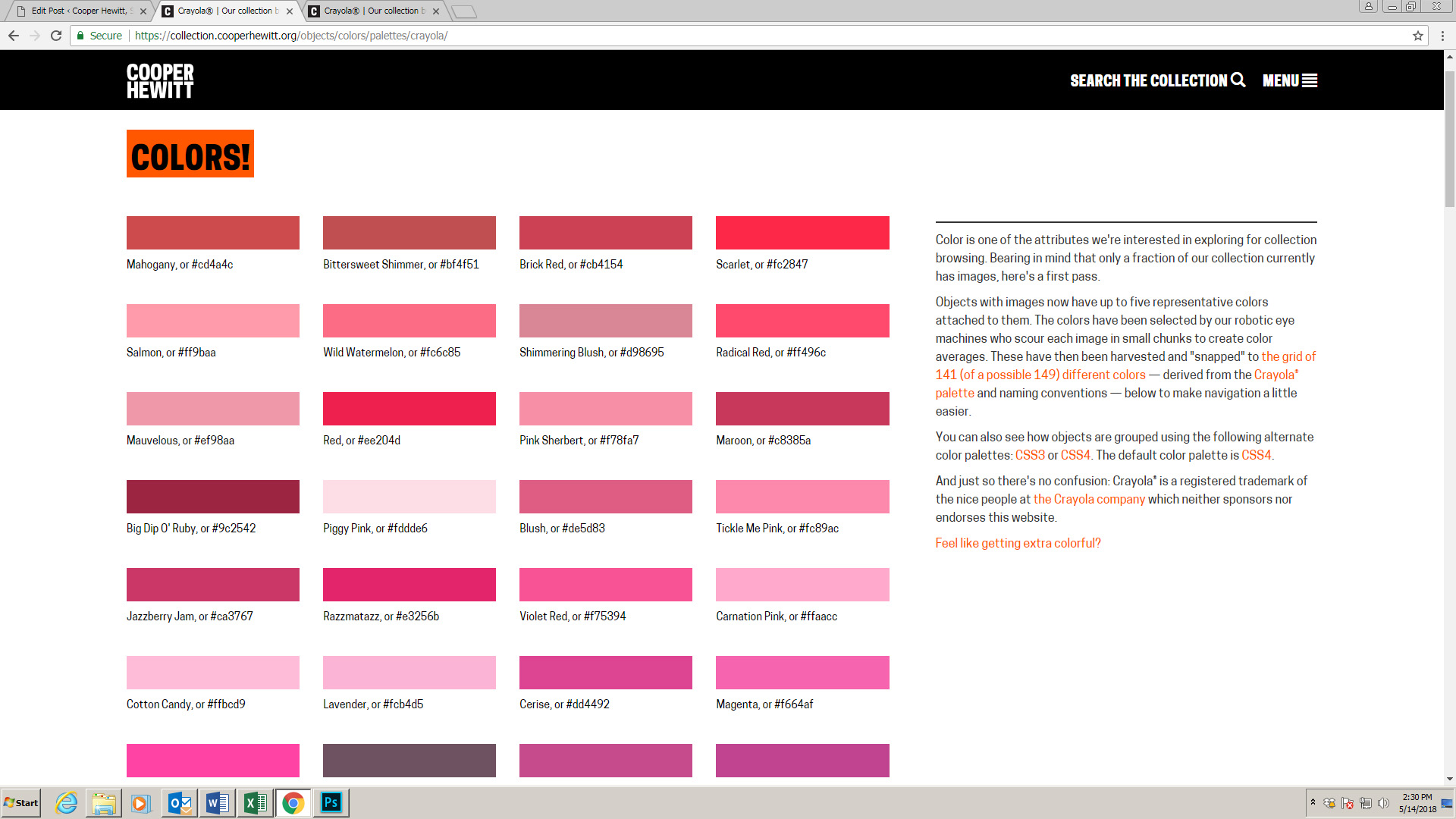Select the Brick Red swatch
The image size is (1456, 819).
point(606,233)
